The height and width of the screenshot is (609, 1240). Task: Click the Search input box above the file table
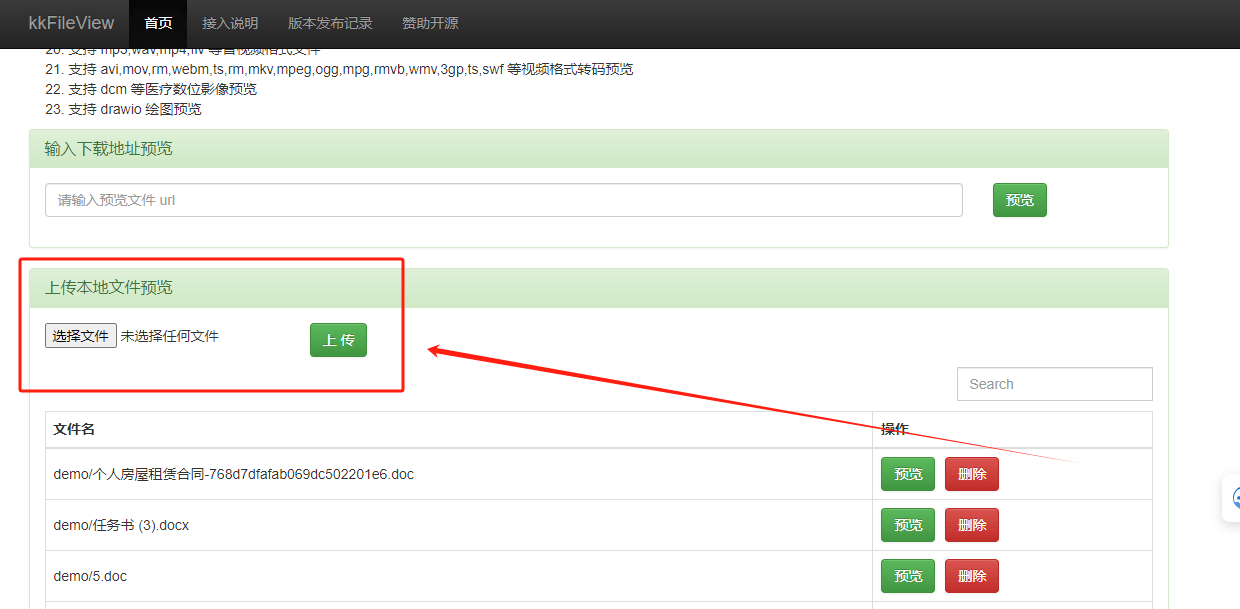pos(1054,383)
